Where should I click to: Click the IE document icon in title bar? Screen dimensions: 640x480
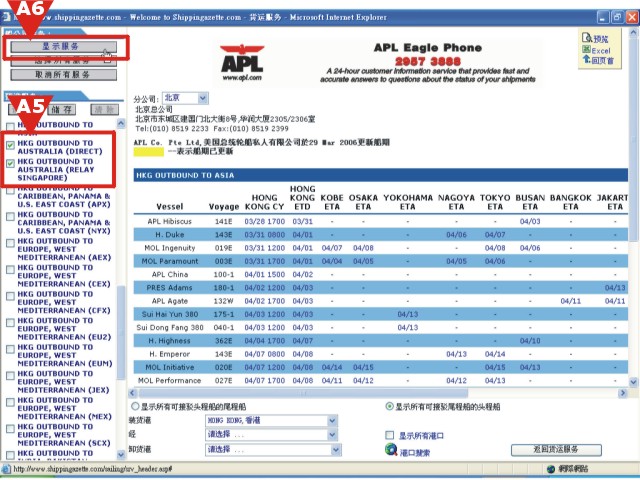[6, 18]
